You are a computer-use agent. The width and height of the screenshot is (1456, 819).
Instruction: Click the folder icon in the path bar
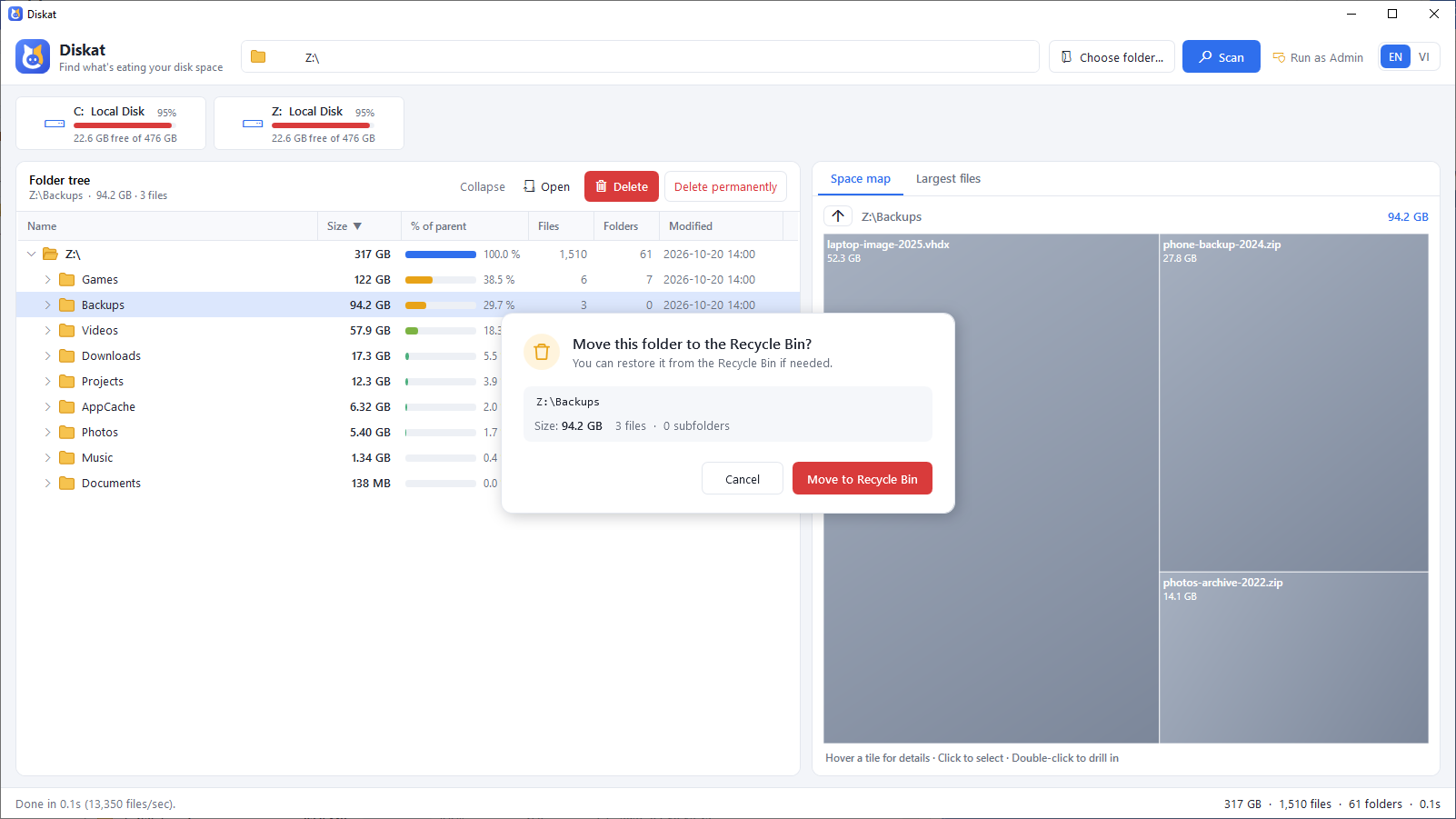point(258,56)
